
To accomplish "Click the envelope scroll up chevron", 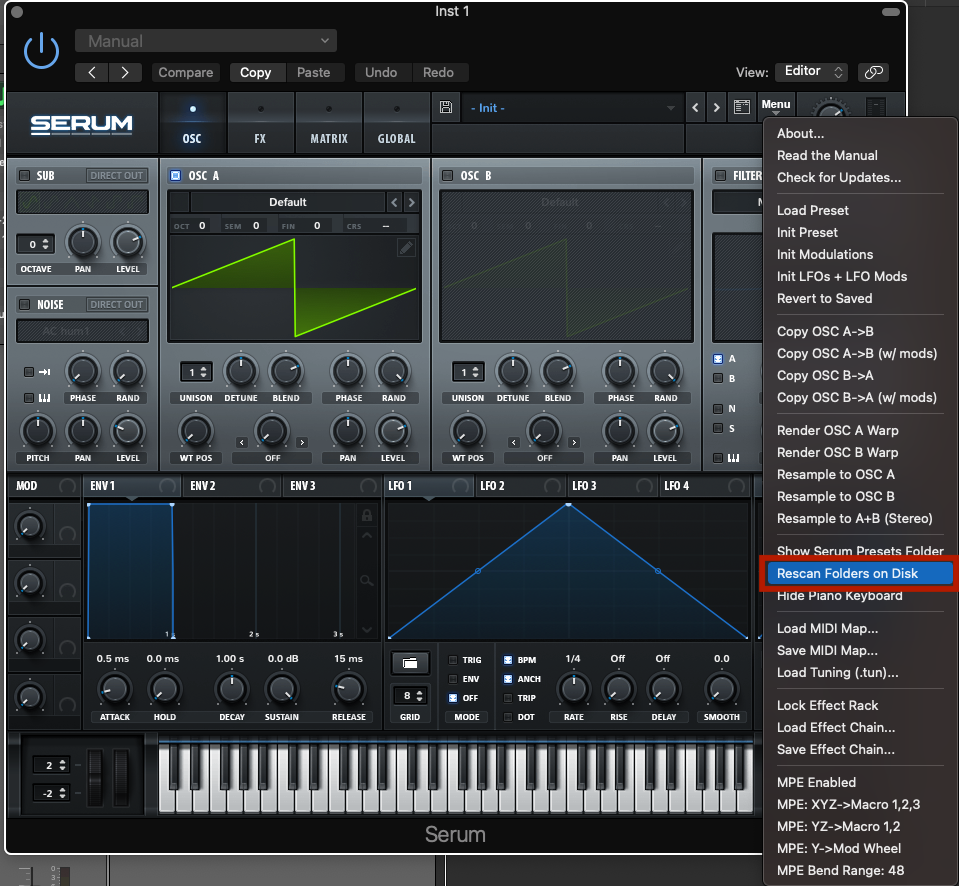I will 367,536.
